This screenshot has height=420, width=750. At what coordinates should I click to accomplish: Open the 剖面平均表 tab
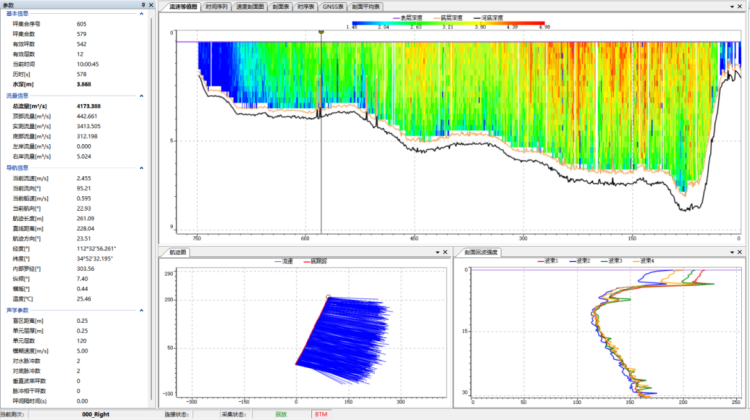[x=366, y=7]
